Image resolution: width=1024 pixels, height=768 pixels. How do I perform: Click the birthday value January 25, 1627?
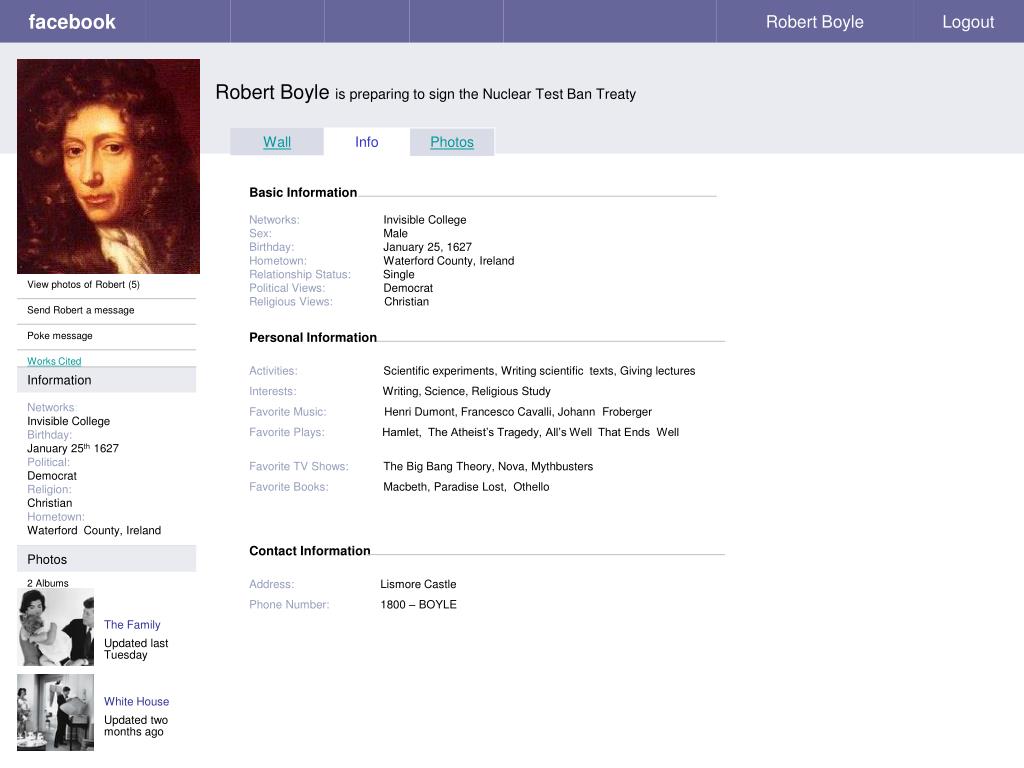[x=427, y=247]
